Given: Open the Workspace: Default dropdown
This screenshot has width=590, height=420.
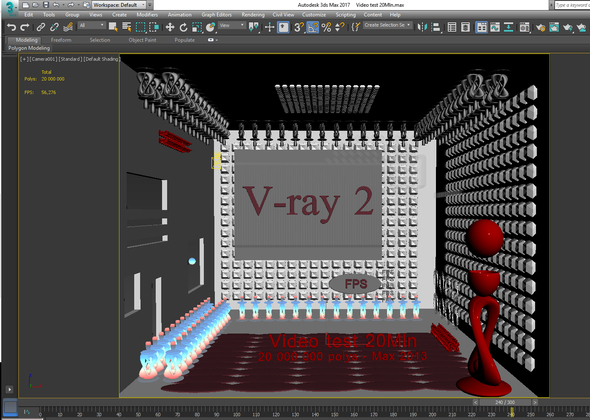Looking at the screenshot, I should [119, 5].
